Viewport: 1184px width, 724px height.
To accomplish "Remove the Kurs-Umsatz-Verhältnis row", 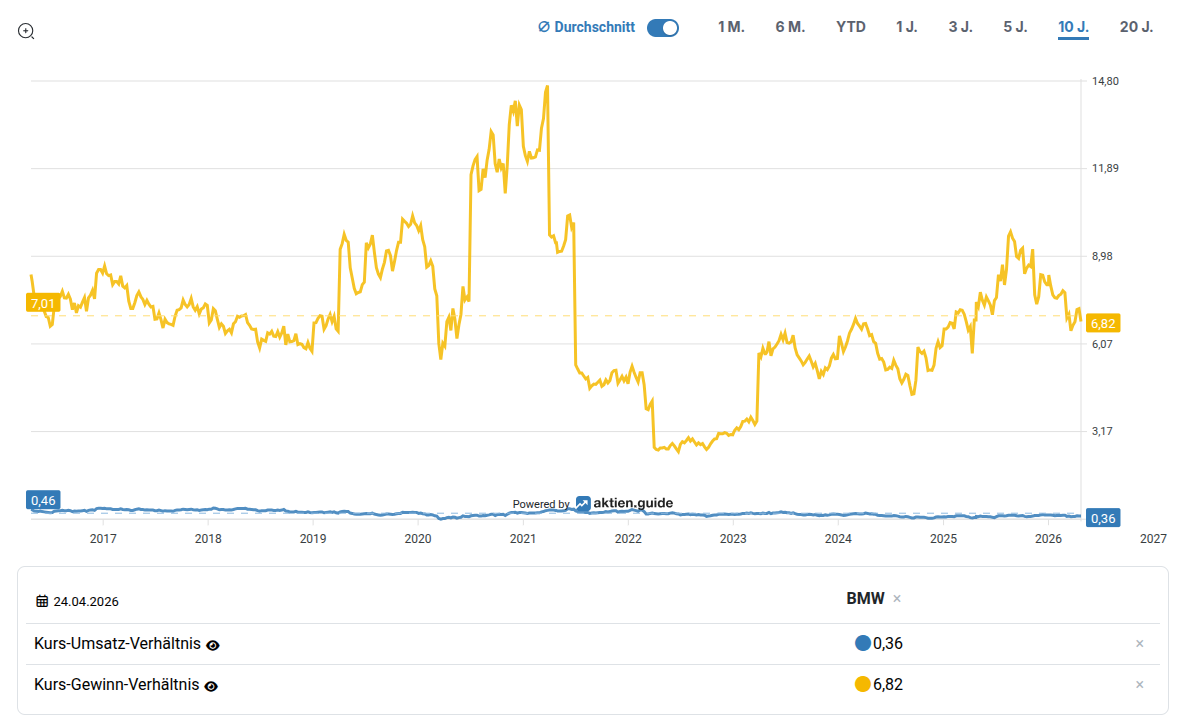I will (x=1139, y=644).
